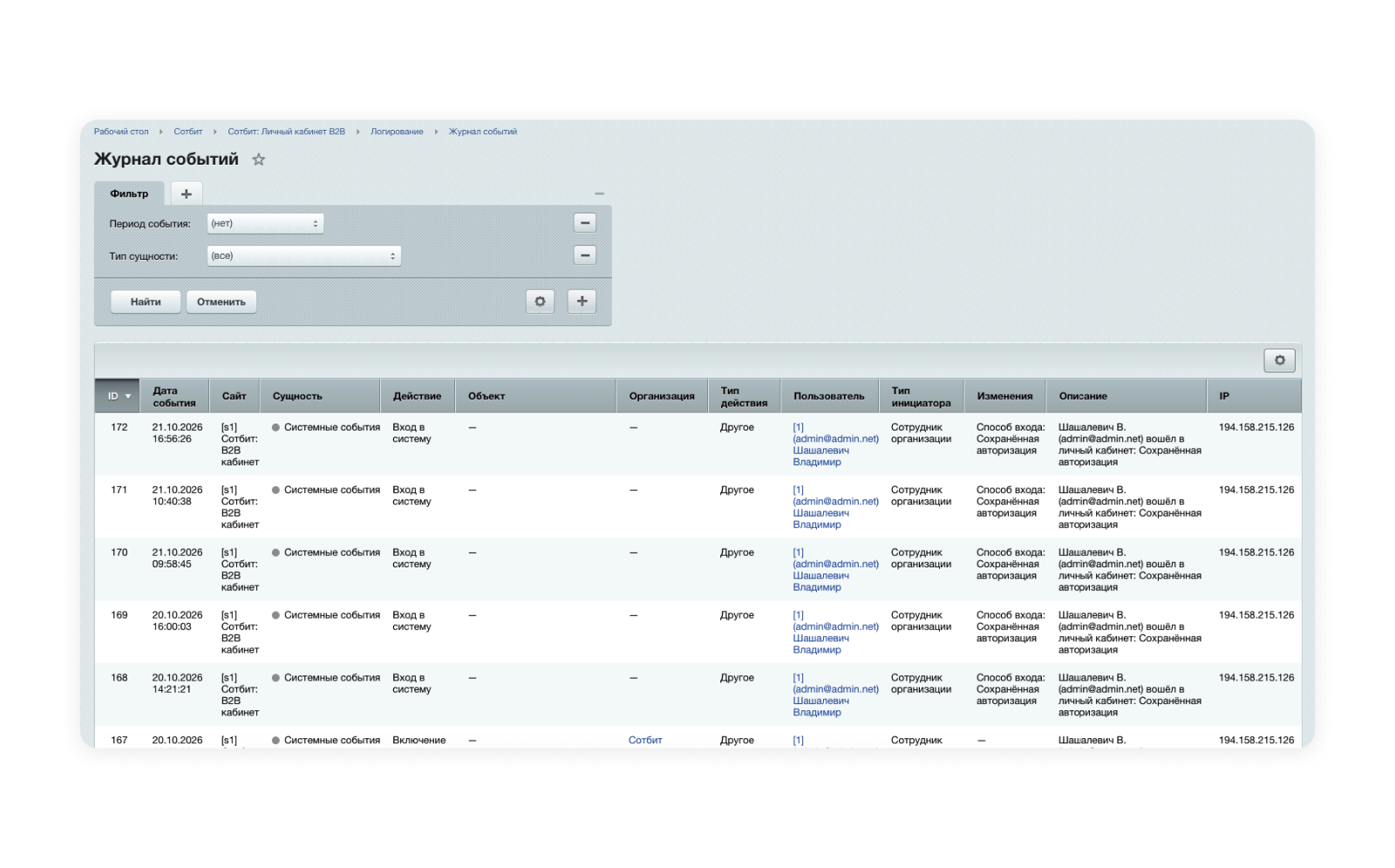Open Логирование breadcrumb link
1395x868 pixels.
pyautogui.click(x=397, y=132)
